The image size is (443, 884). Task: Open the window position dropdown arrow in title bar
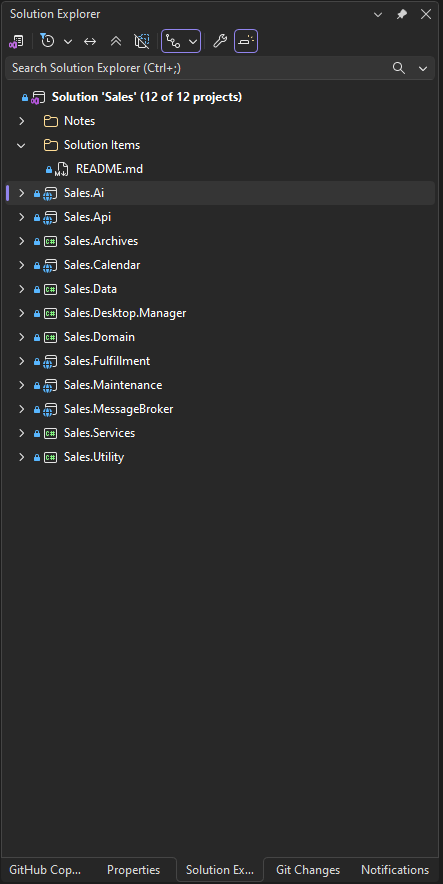(x=378, y=14)
